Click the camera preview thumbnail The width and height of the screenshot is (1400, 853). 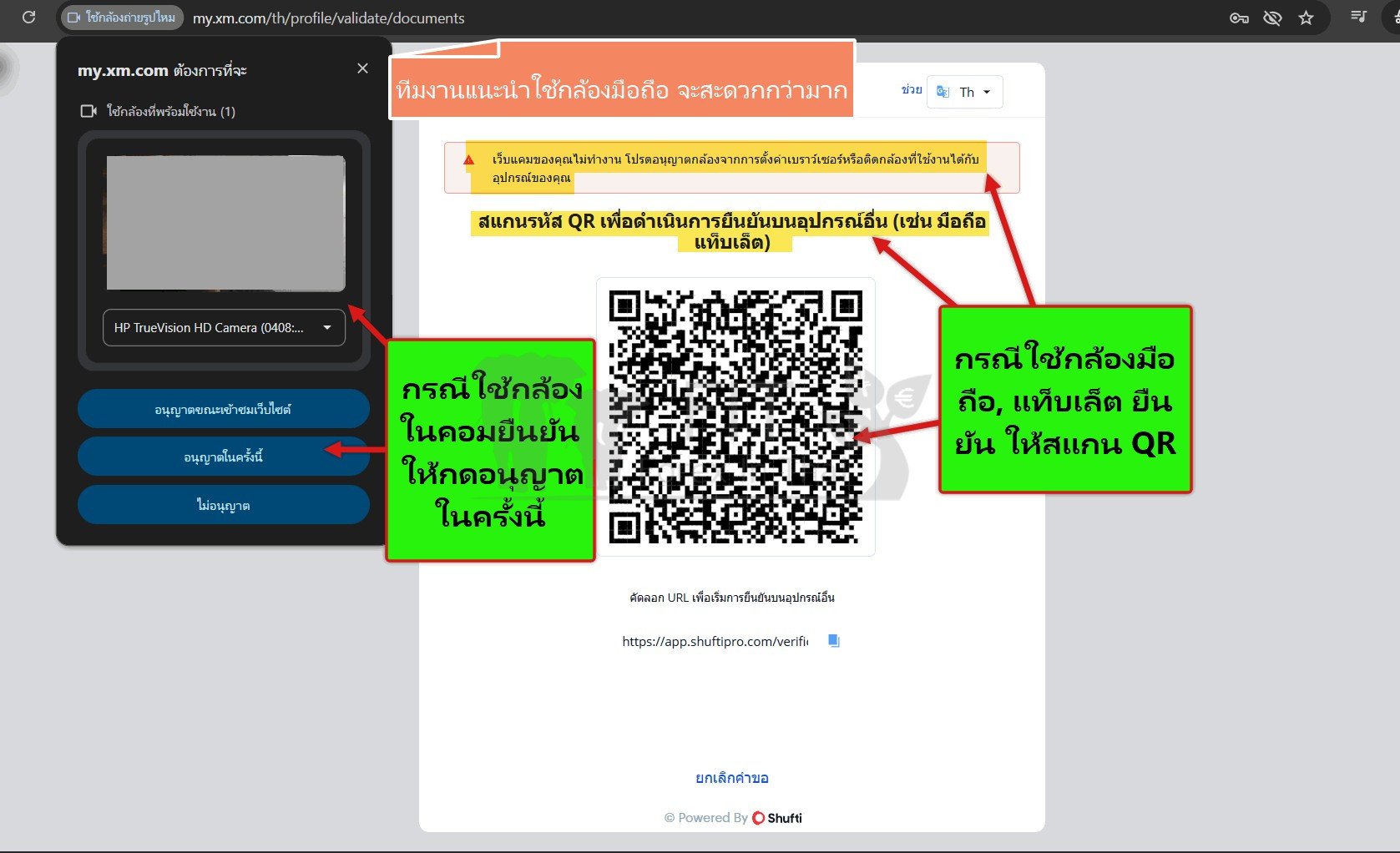coord(225,223)
